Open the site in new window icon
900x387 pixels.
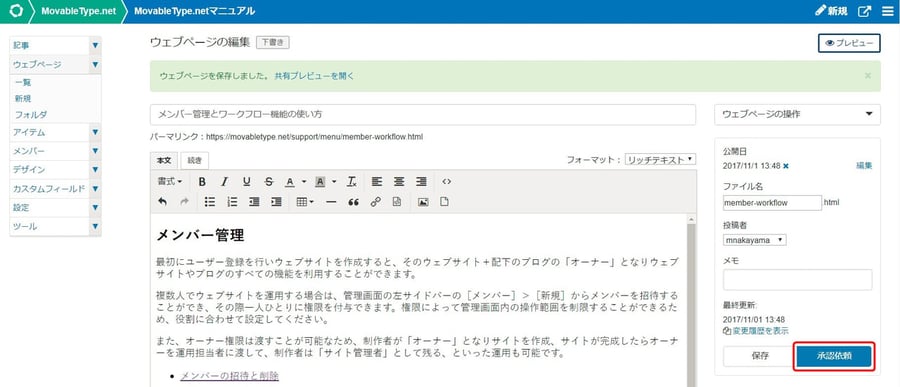pyautogui.click(x=864, y=11)
